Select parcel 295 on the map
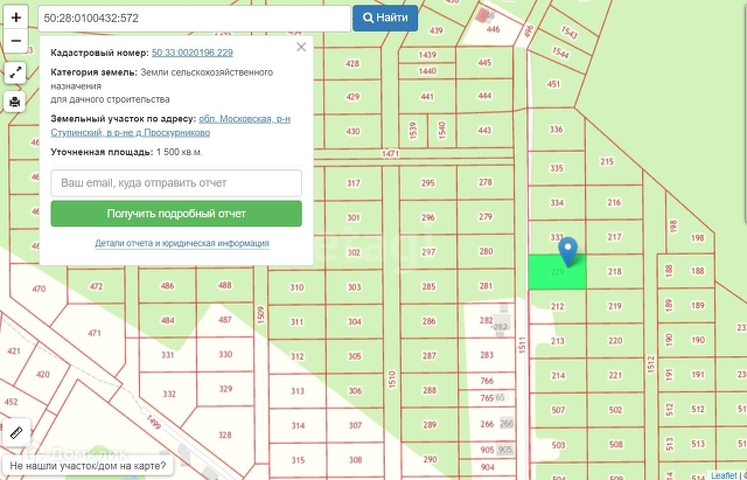The height and width of the screenshot is (480, 747). click(x=428, y=183)
